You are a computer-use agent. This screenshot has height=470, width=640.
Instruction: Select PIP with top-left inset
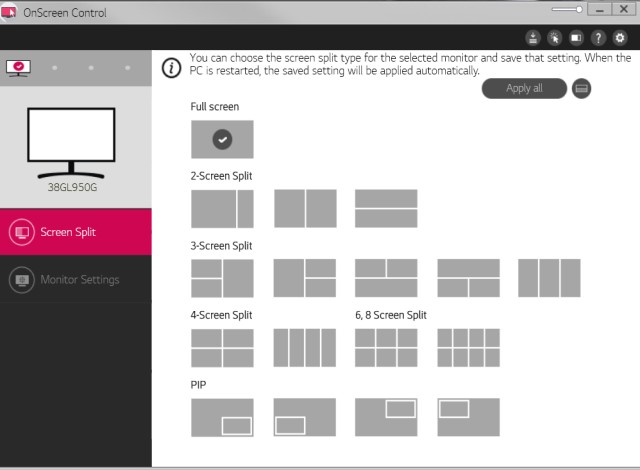coord(469,417)
